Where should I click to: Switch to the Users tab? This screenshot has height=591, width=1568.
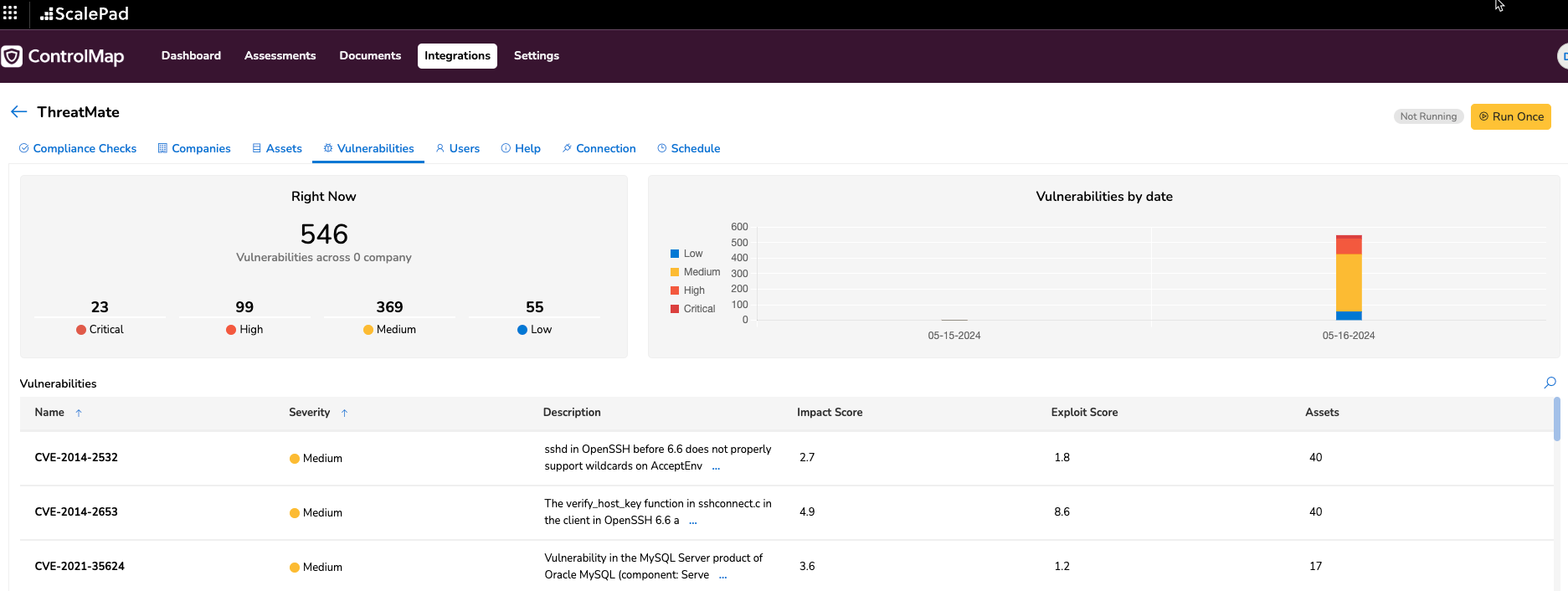pyautogui.click(x=458, y=148)
